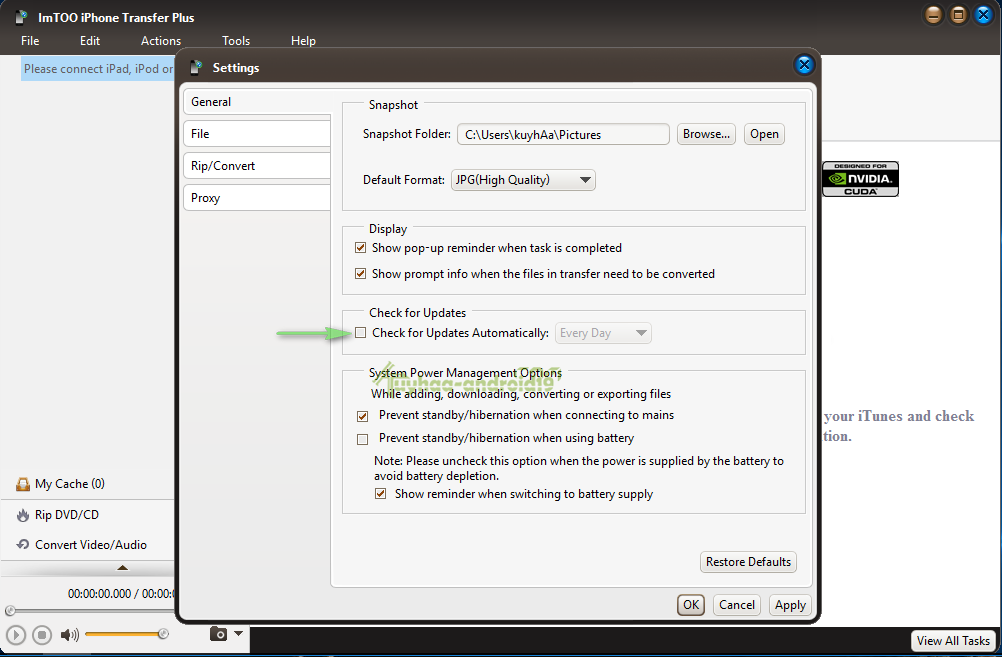1002x657 pixels.
Task: Confirm settings with OK
Action: [691, 605]
